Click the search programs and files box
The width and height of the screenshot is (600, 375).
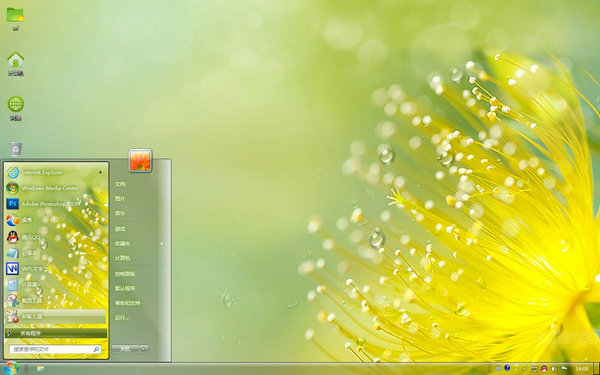55,349
